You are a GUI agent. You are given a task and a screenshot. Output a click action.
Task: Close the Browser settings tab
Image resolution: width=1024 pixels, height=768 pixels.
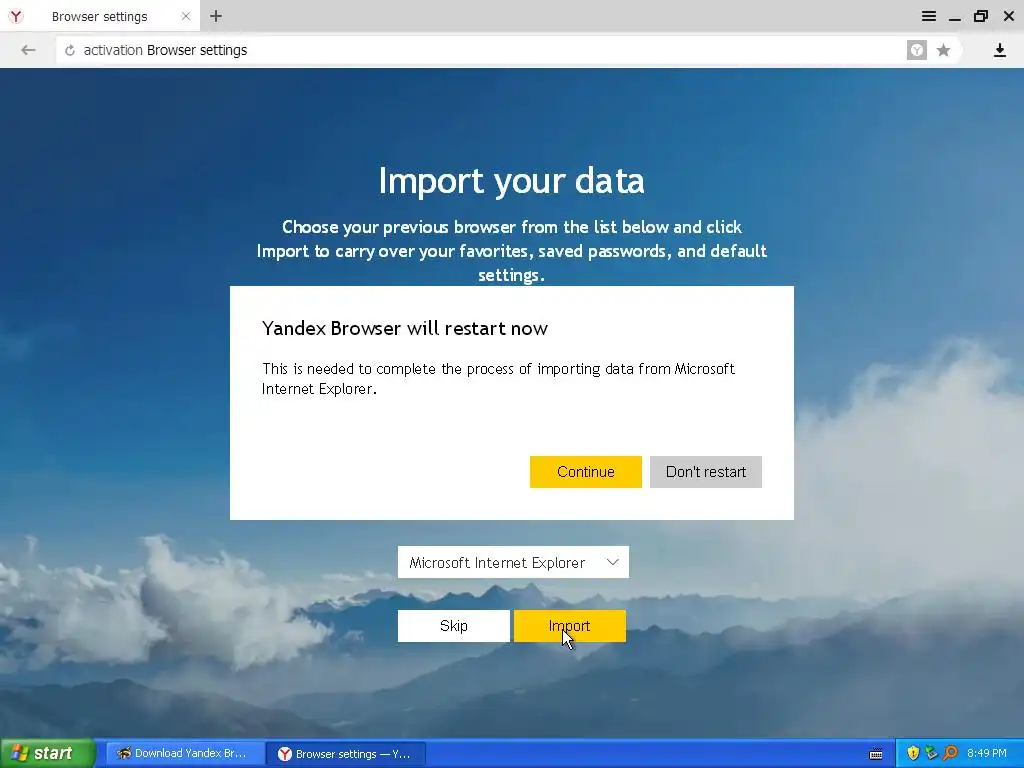pos(185,16)
